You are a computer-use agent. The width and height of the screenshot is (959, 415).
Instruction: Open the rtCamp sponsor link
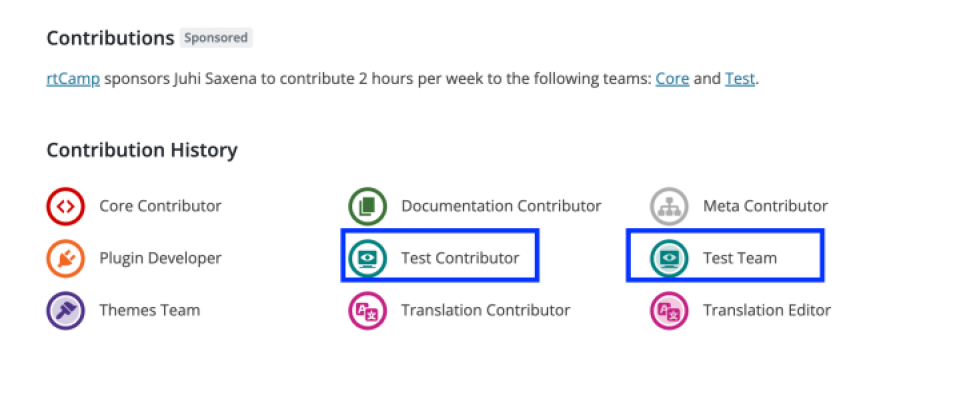pos(73,79)
